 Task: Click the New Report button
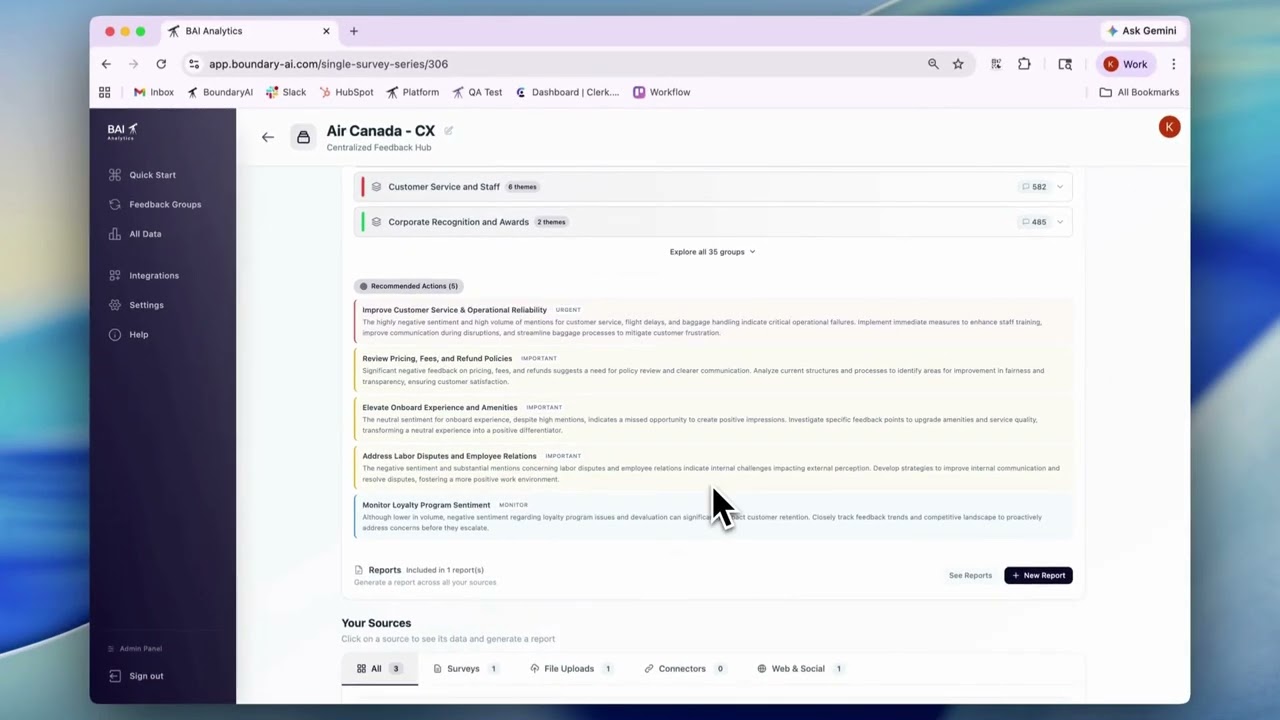[1038, 575]
